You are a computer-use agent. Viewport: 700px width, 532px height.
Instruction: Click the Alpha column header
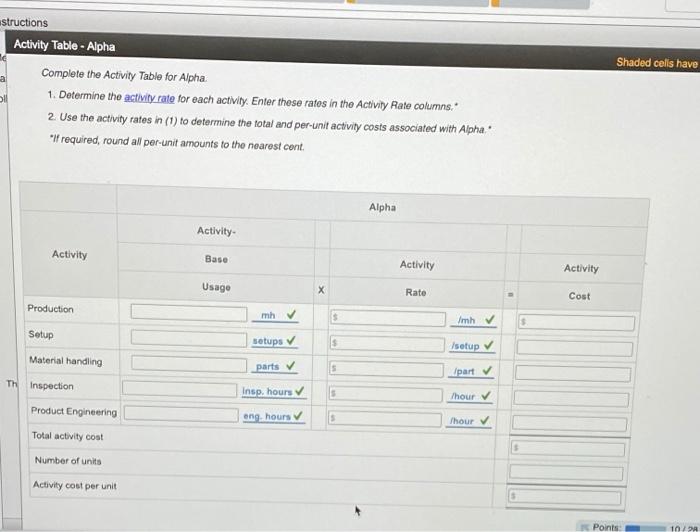[x=382, y=207]
